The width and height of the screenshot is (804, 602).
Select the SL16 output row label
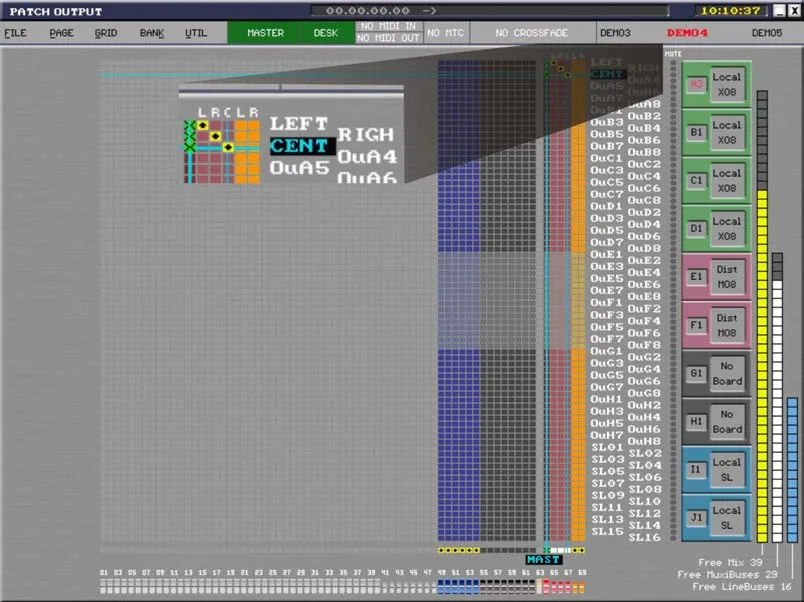coord(645,537)
